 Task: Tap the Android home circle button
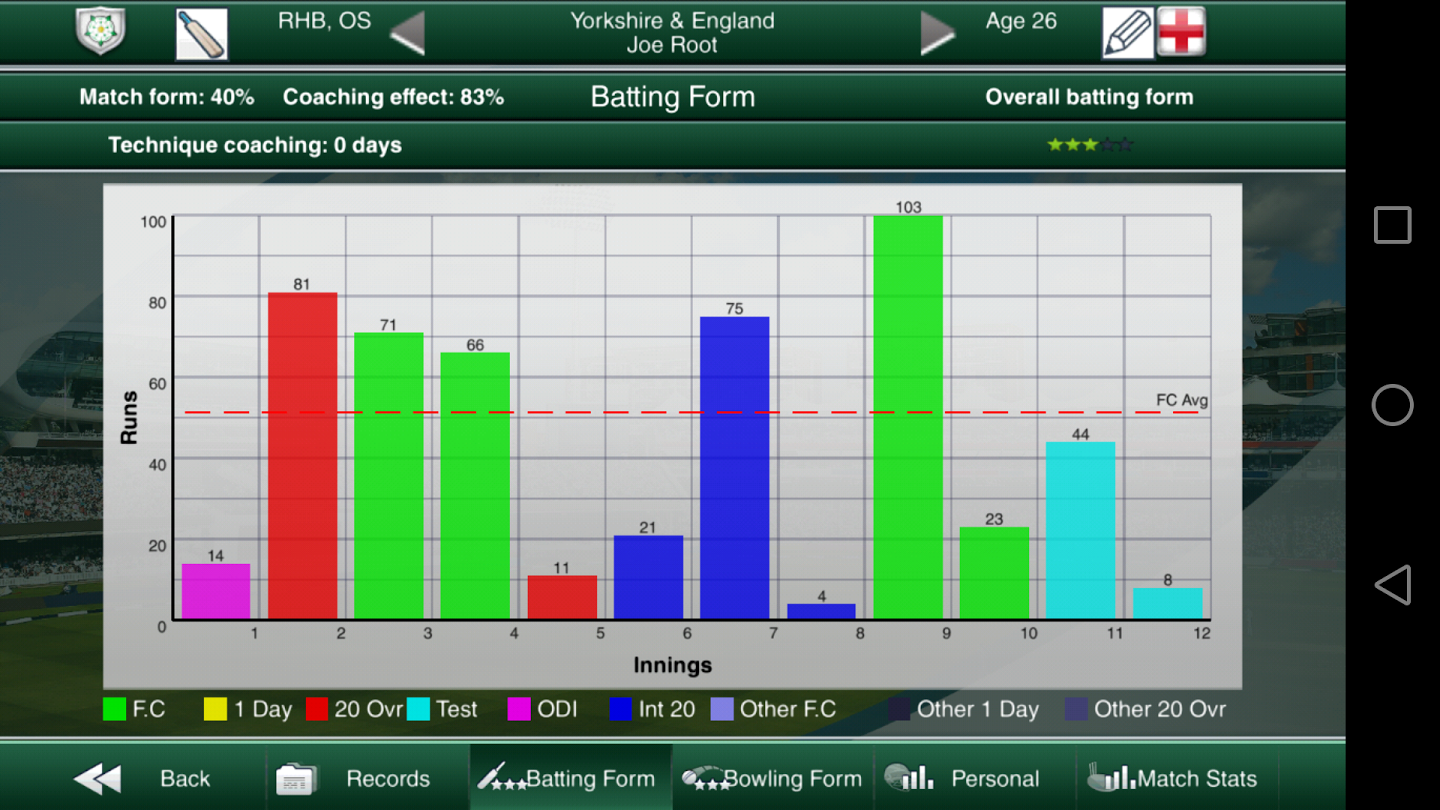[1392, 405]
